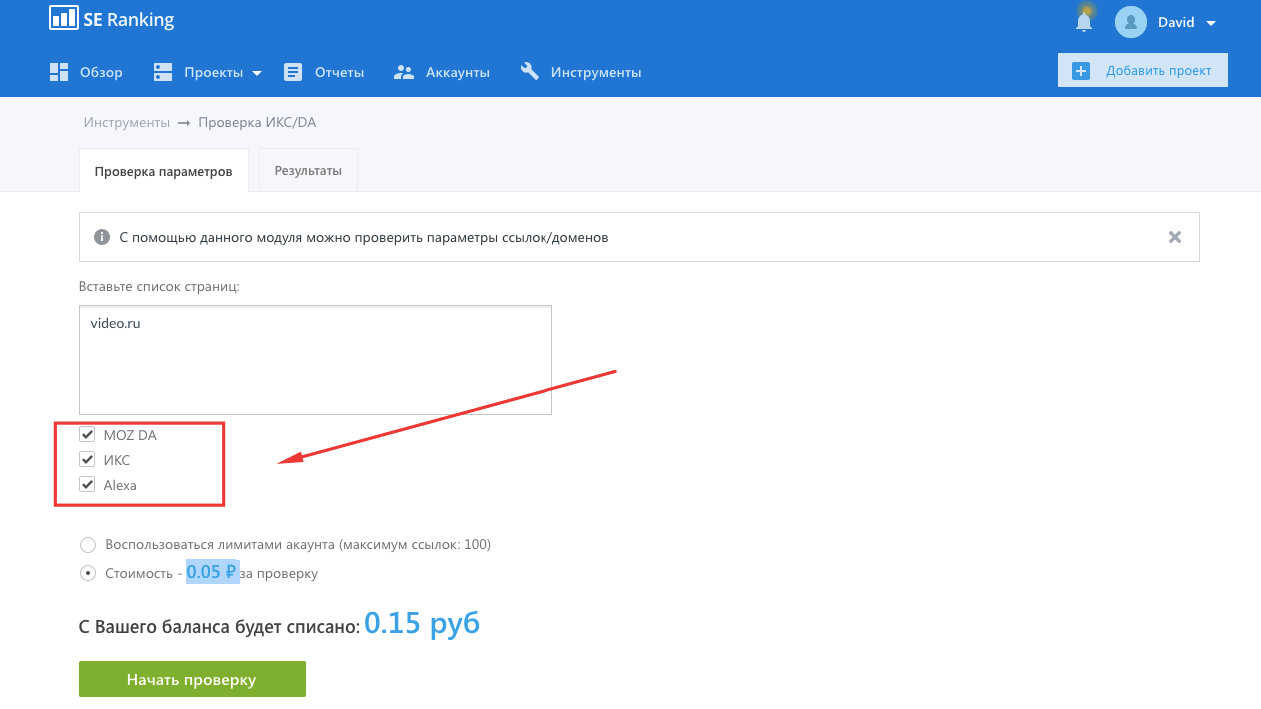The height and width of the screenshot is (709, 1261).
Task: Switch to the Проверка параметров tab
Action: [x=164, y=171]
